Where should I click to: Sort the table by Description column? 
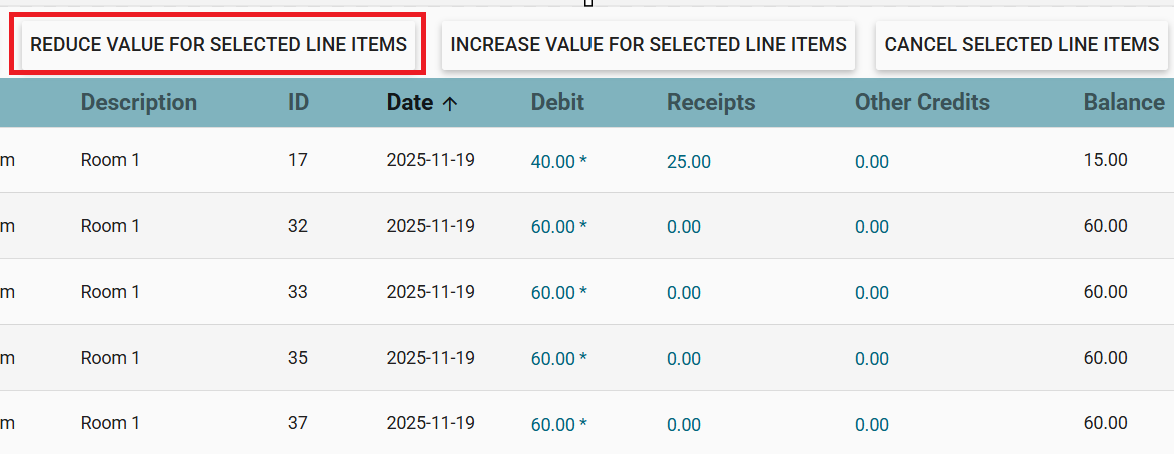[138, 102]
